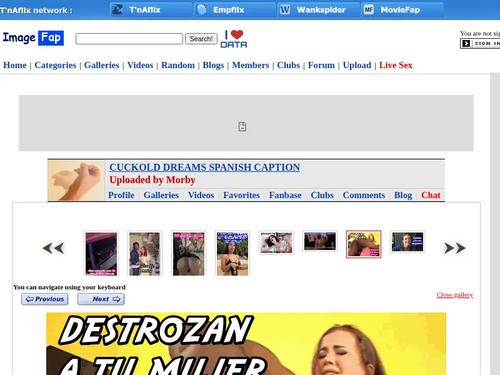Viewport: 500px width, 375px height.
Task: Click the Previous navigation button
Action: coord(45,299)
